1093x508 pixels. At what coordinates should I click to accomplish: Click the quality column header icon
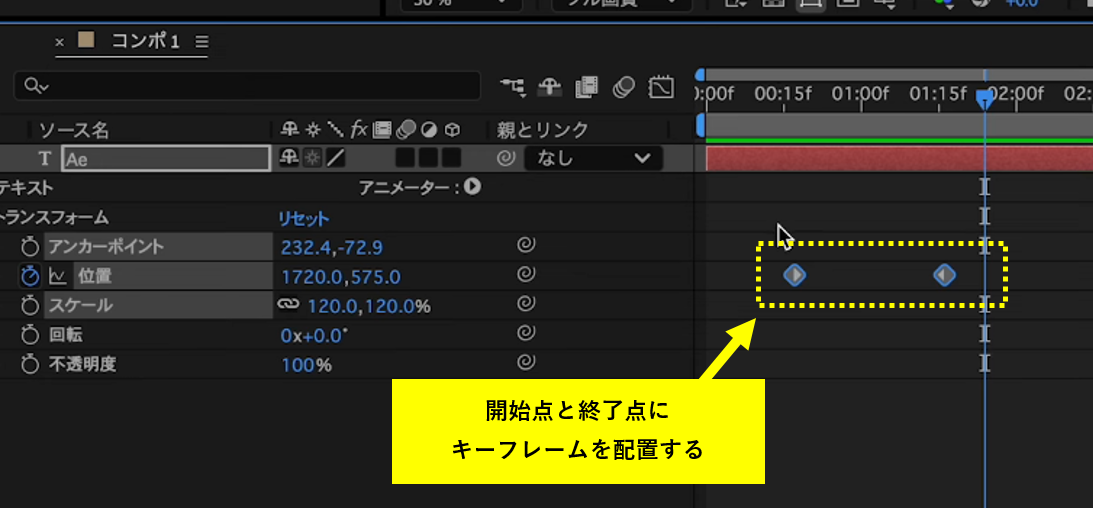[x=336, y=130]
